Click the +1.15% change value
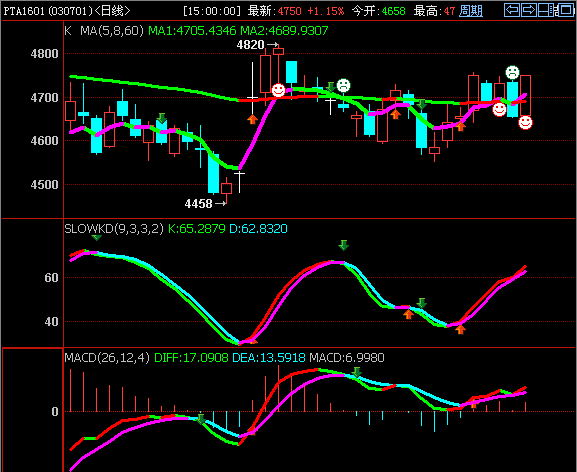The height and width of the screenshot is (472, 577). (x=326, y=11)
